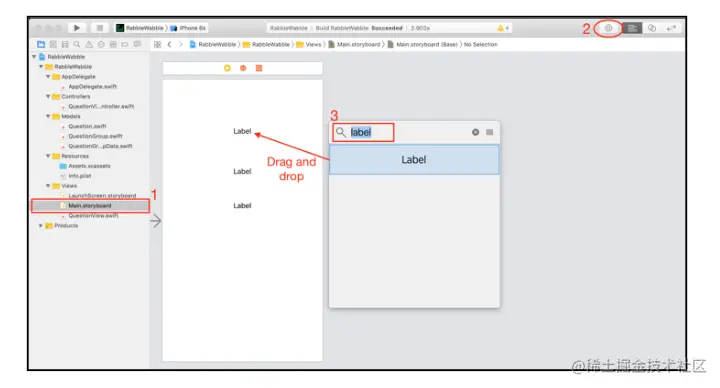
Task: Collapse the RabbleWabble project root
Action: pyautogui.click(x=34, y=57)
